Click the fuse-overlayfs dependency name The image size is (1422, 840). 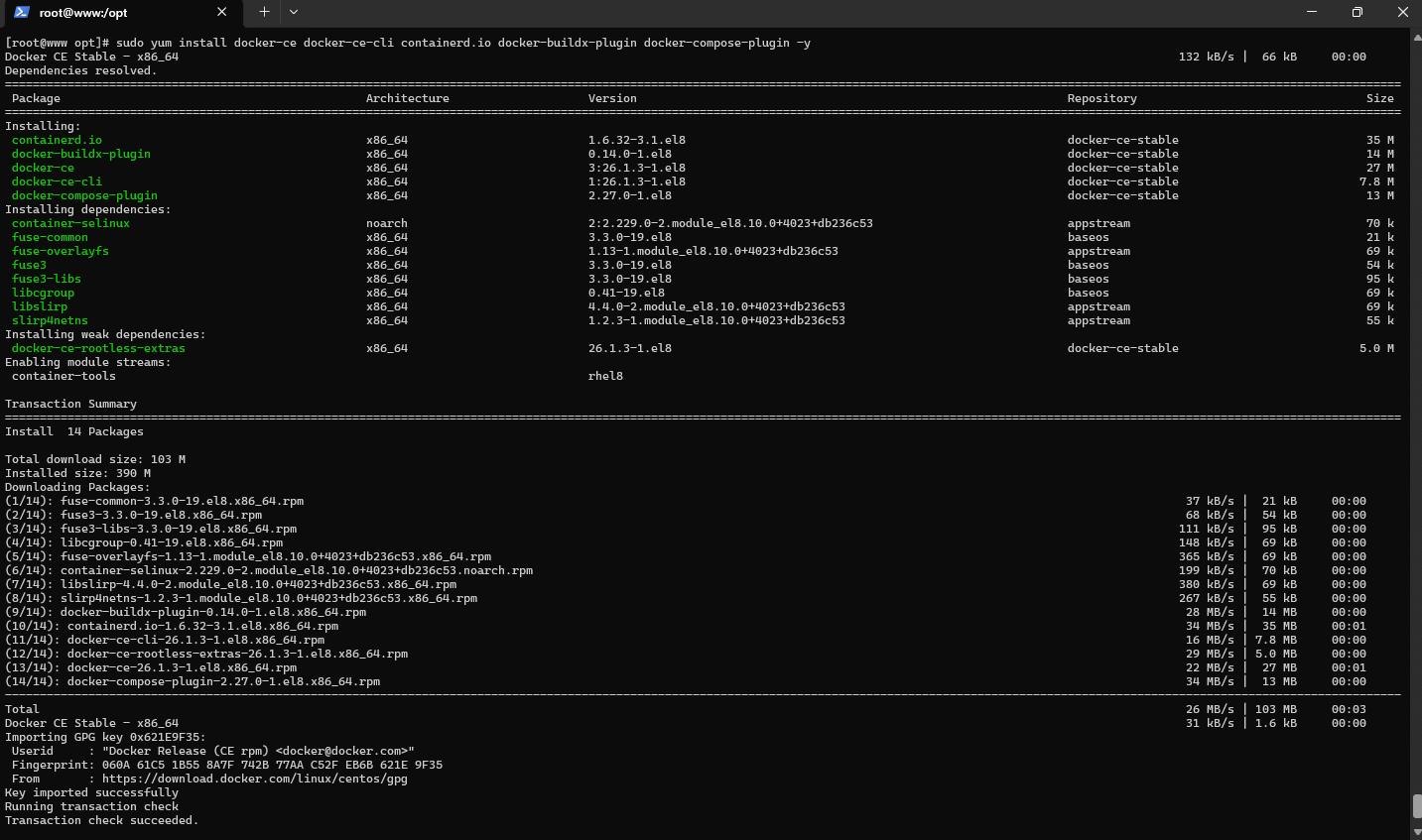(61, 251)
